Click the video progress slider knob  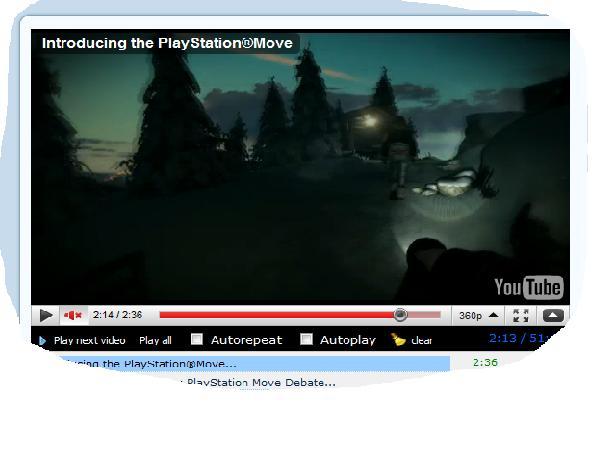400,315
